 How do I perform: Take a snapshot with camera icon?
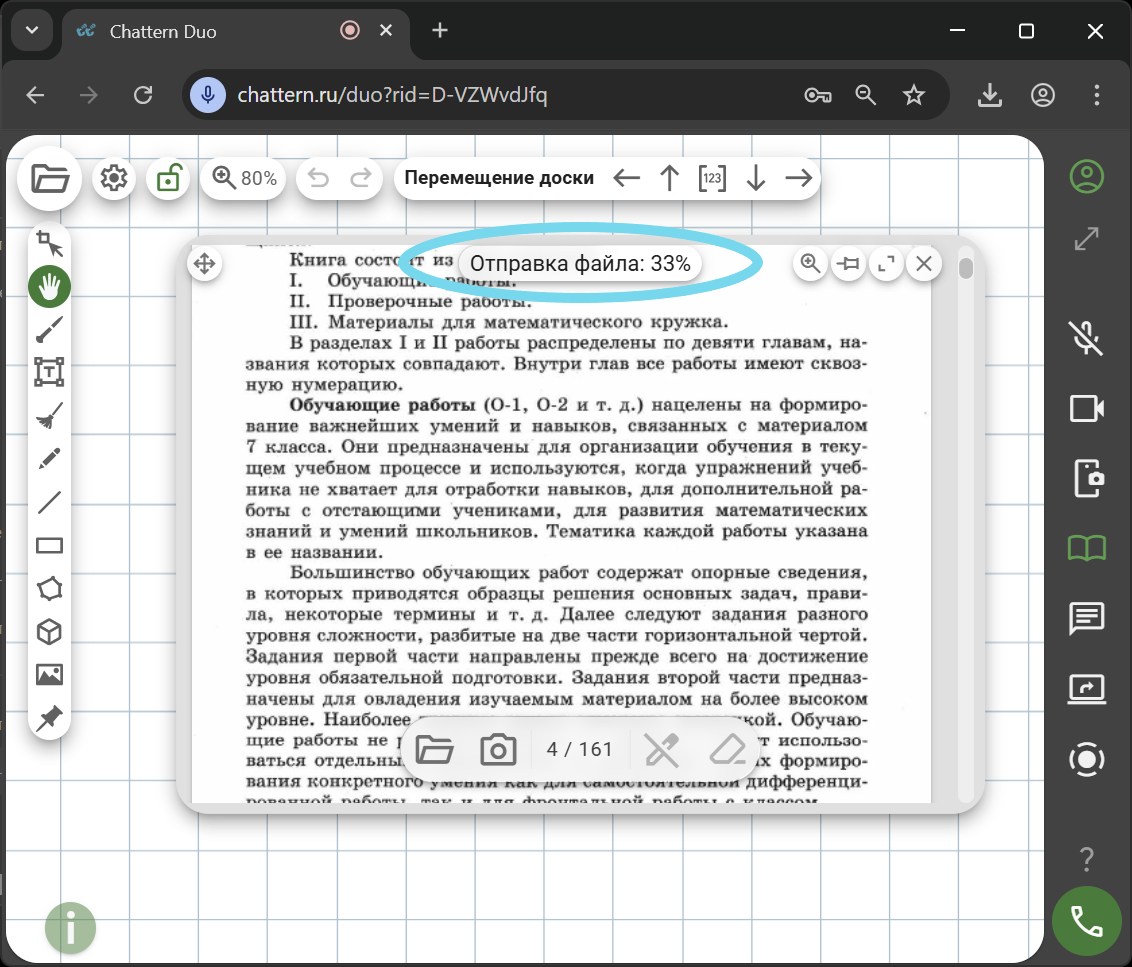click(498, 749)
